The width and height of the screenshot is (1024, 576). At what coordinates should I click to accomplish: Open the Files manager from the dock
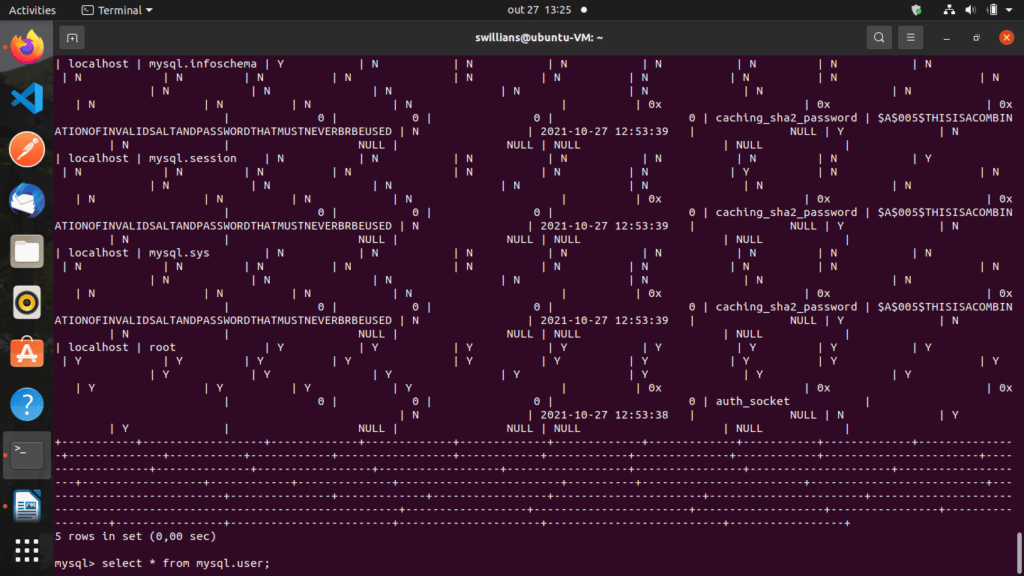[27, 251]
